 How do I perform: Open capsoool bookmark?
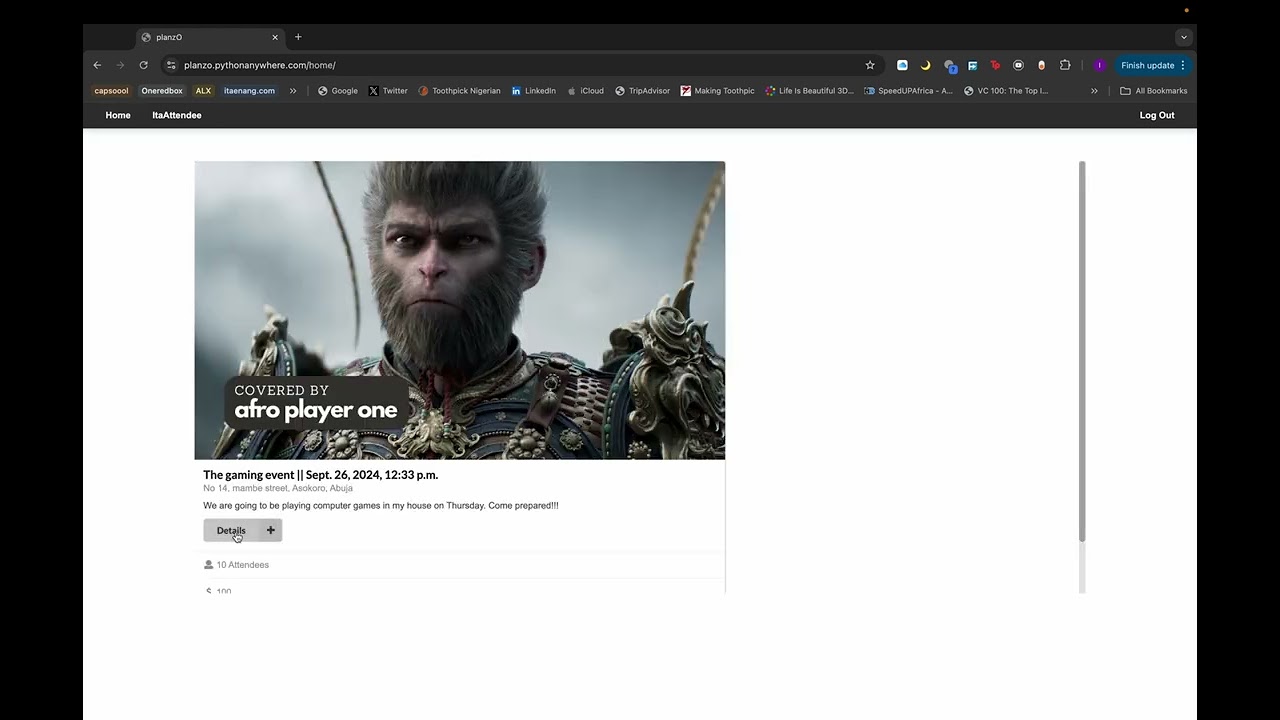[111, 91]
